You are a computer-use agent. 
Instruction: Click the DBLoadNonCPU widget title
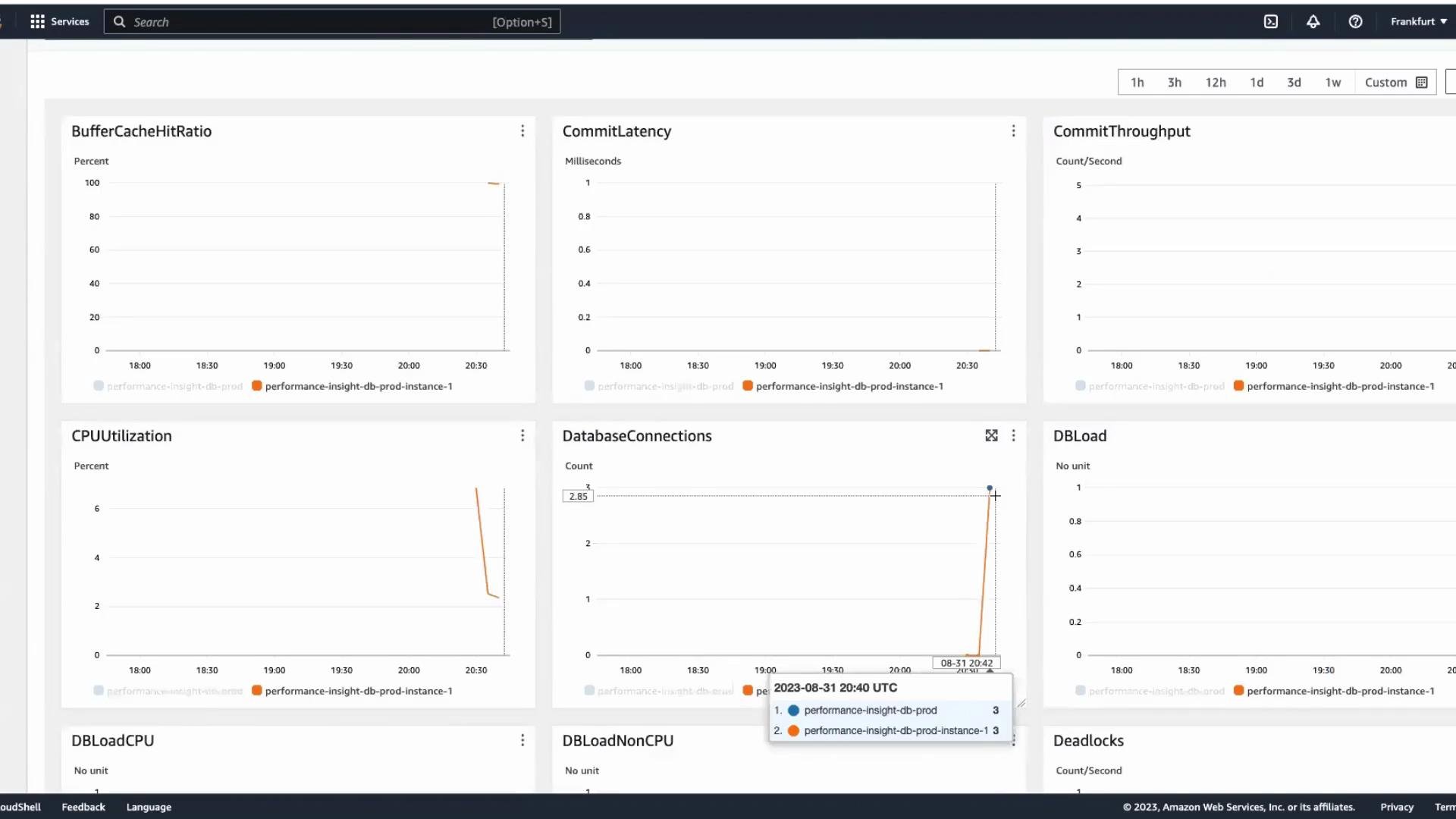[x=617, y=741]
